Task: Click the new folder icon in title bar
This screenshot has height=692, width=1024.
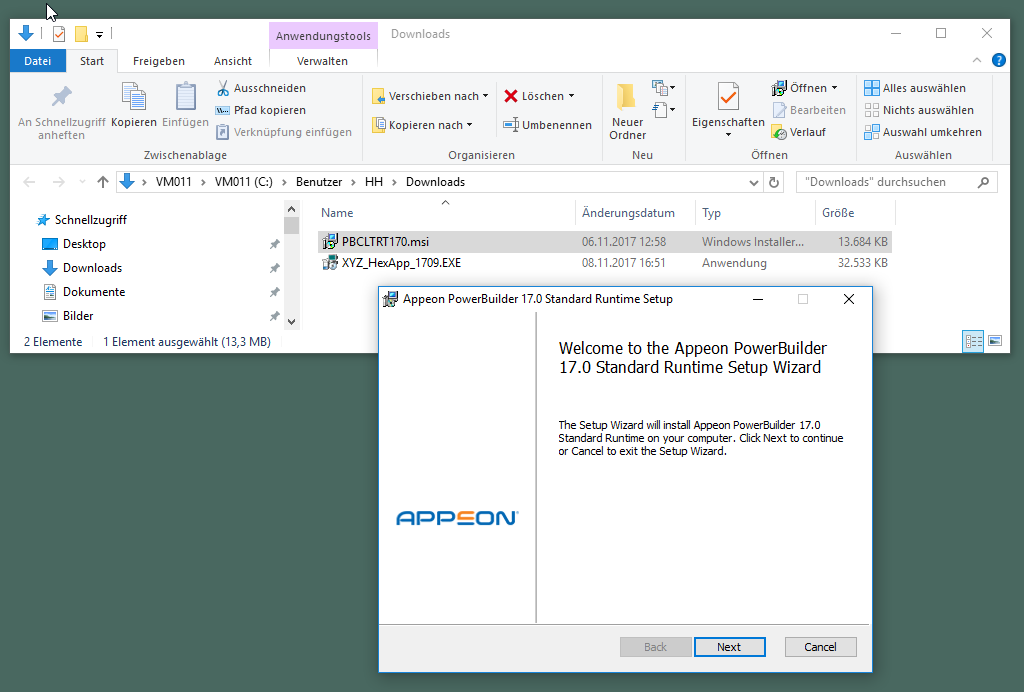Action: (81, 33)
